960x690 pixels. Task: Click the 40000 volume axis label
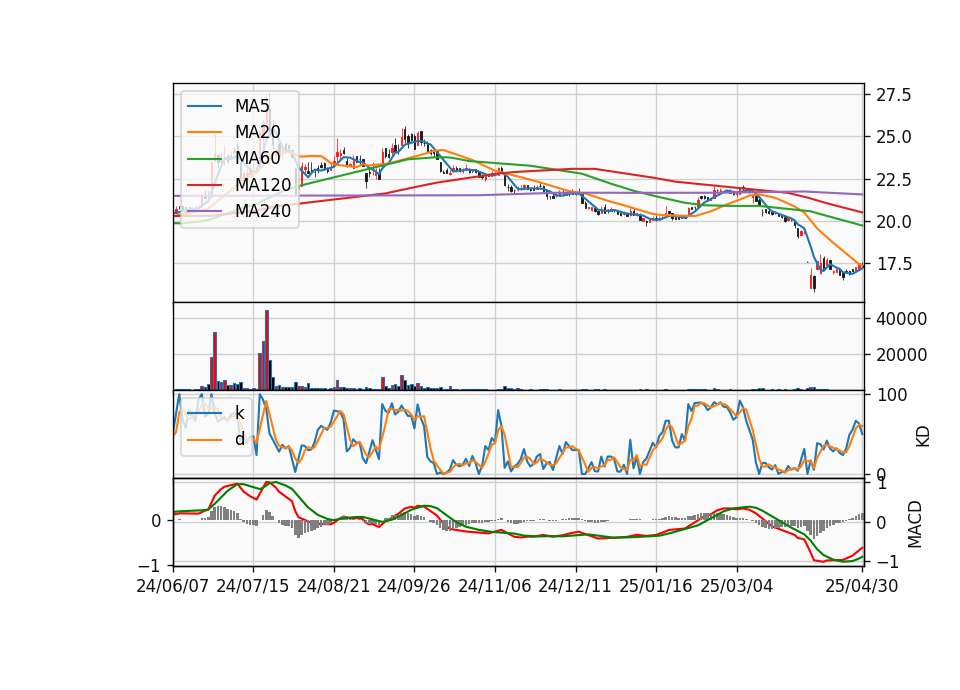pos(901,319)
